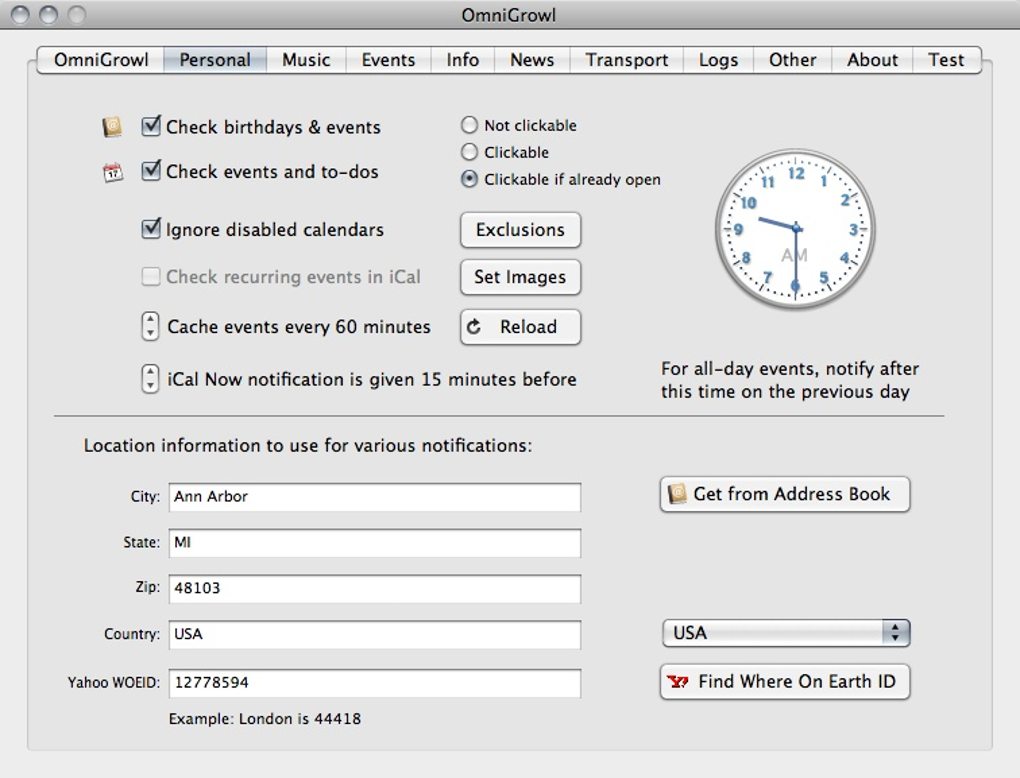The width and height of the screenshot is (1020, 778).
Task: Reload cached events
Action: [x=520, y=327]
